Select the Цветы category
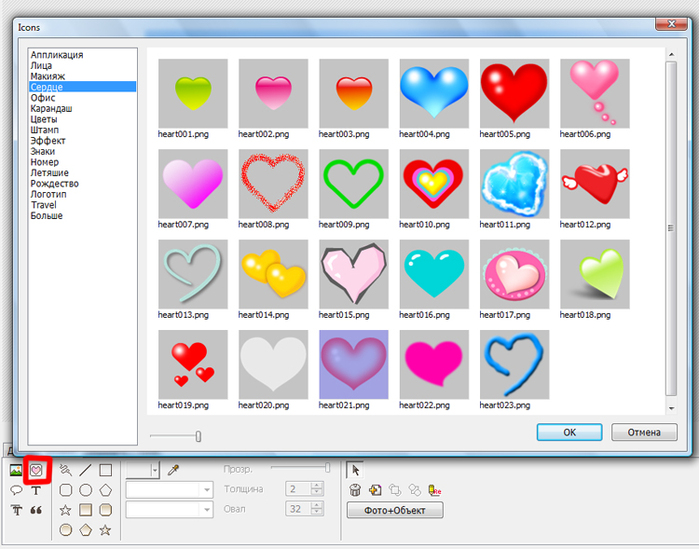 (44, 119)
